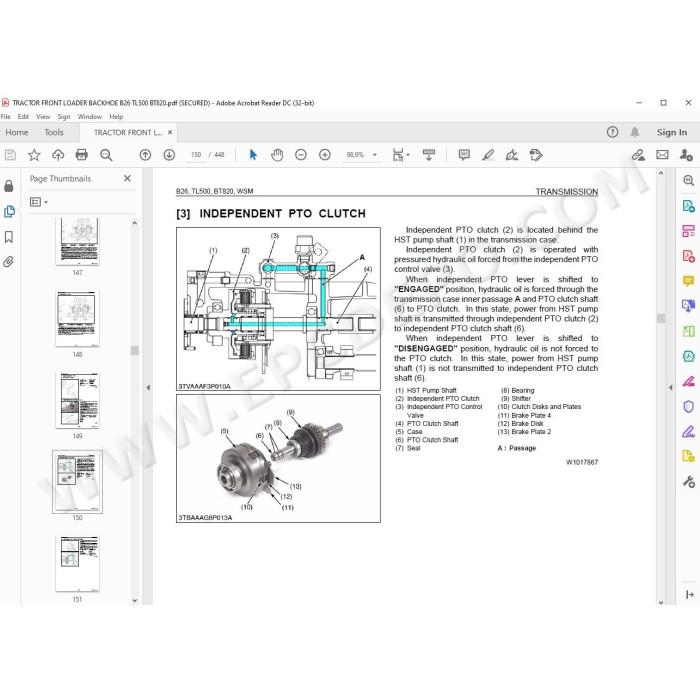The height and width of the screenshot is (700, 700).
Task: Open the zoom percentage dropdown
Action: pos(375,155)
